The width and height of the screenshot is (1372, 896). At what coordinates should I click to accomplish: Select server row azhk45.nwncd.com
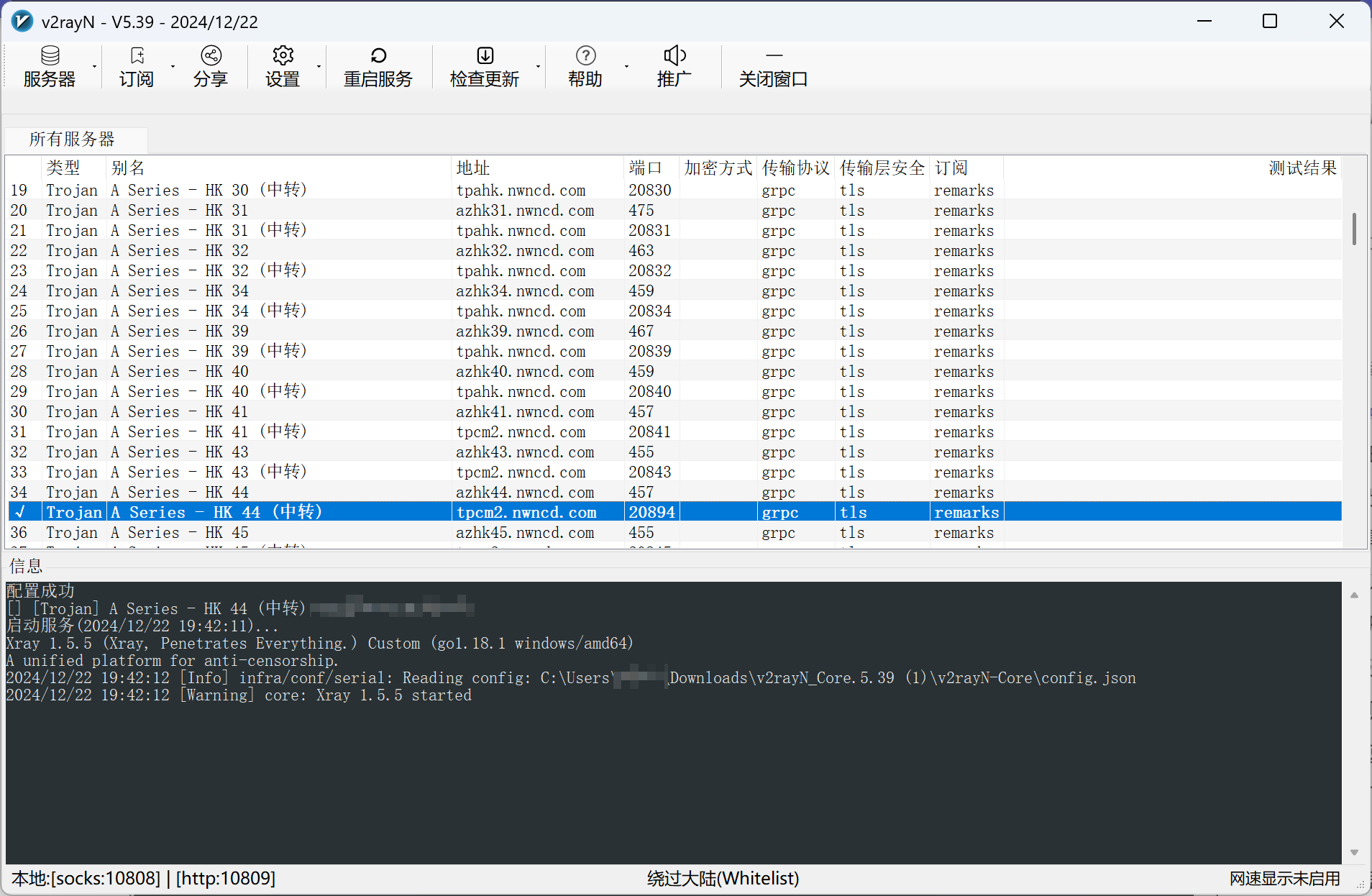674,532
